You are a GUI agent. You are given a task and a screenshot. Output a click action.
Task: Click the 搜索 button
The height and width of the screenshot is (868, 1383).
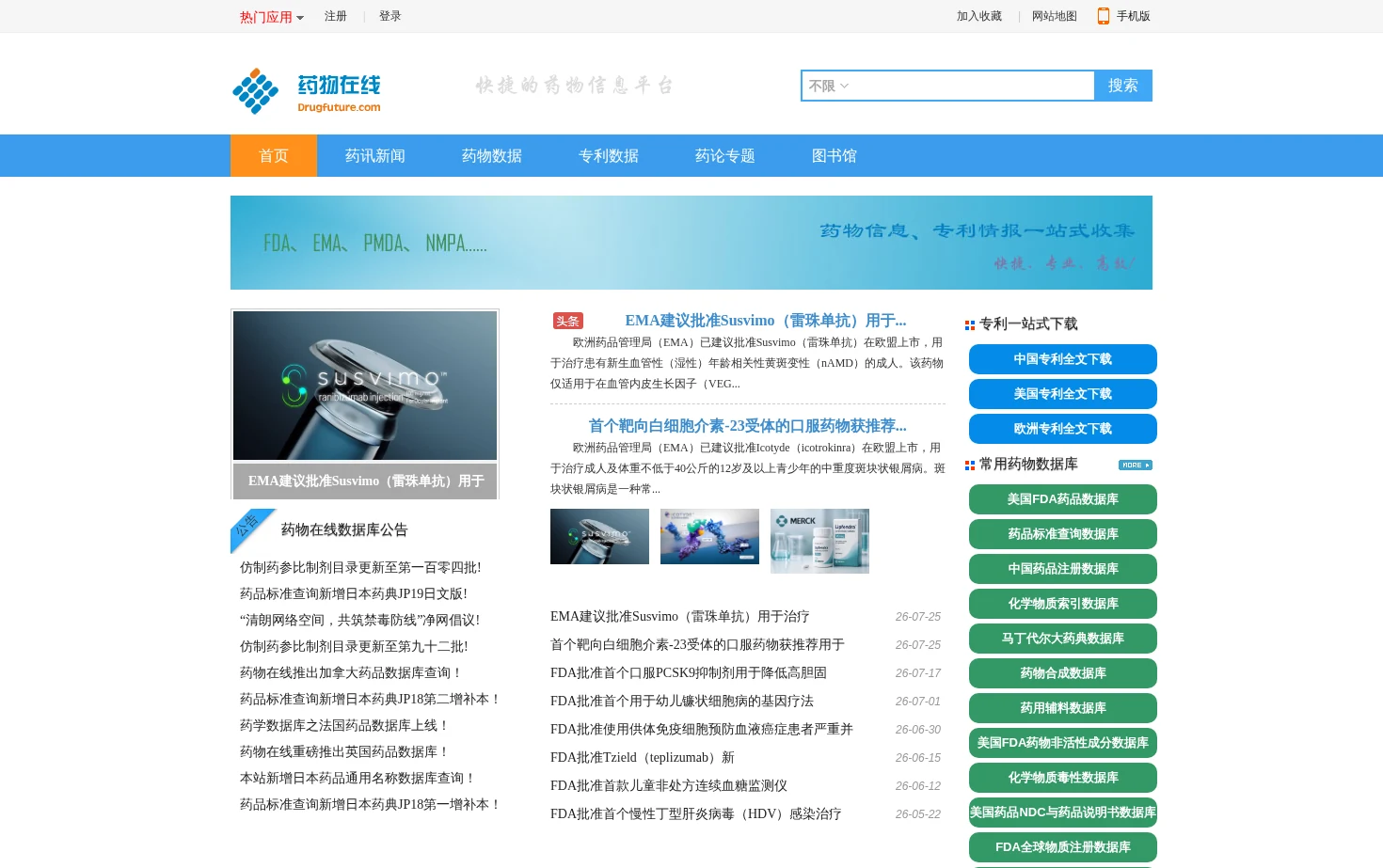click(1123, 86)
